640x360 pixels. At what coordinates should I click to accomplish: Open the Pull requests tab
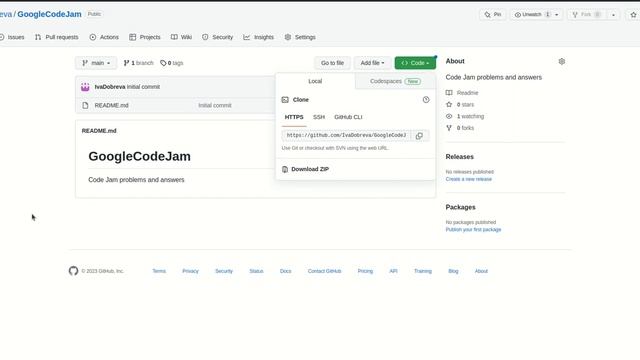(x=56, y=37)
